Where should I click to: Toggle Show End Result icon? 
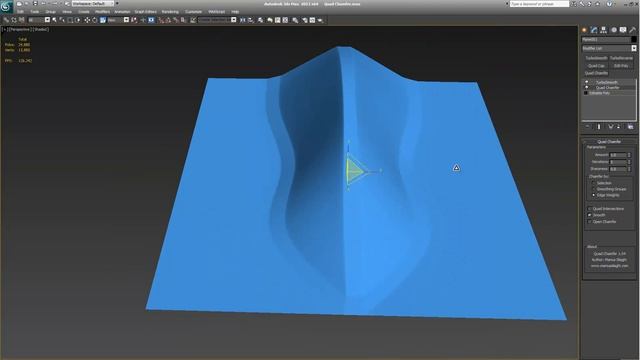(x=599, y=127)
